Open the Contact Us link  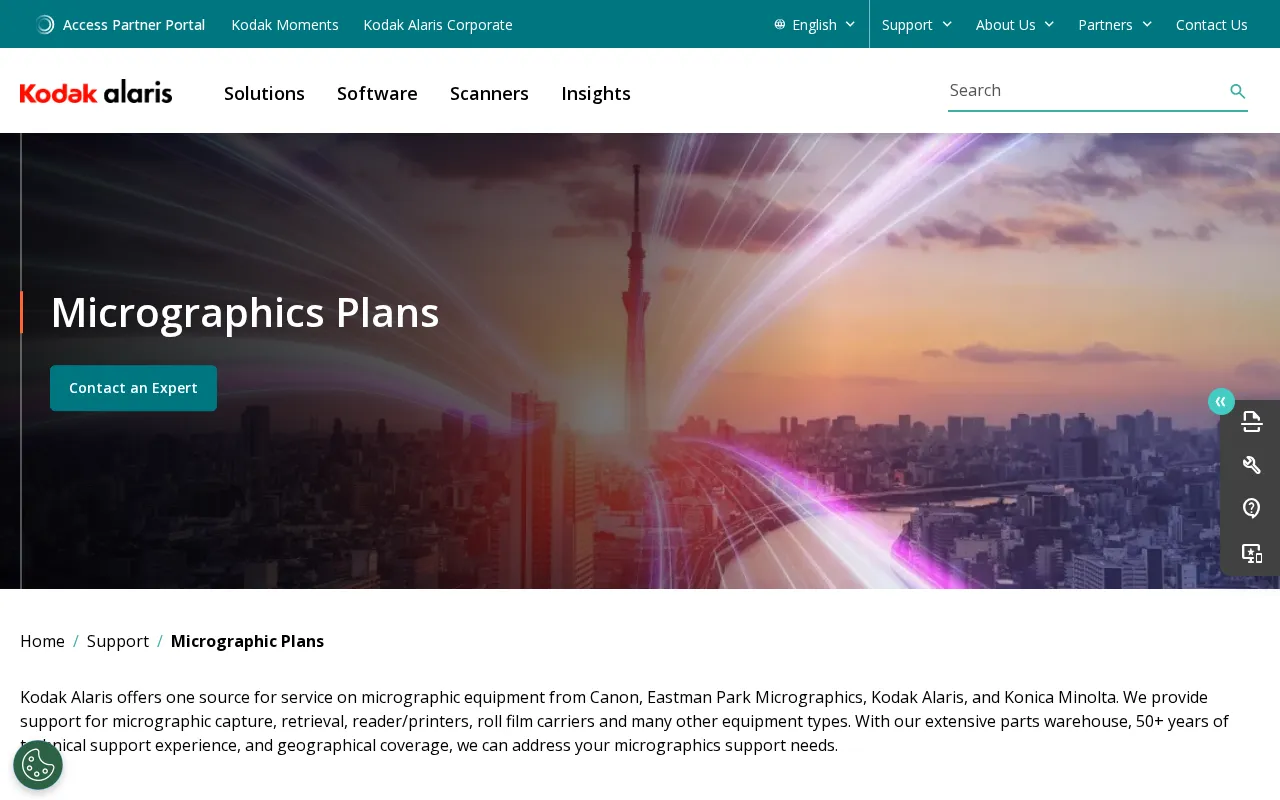[x=1212, y=25]
